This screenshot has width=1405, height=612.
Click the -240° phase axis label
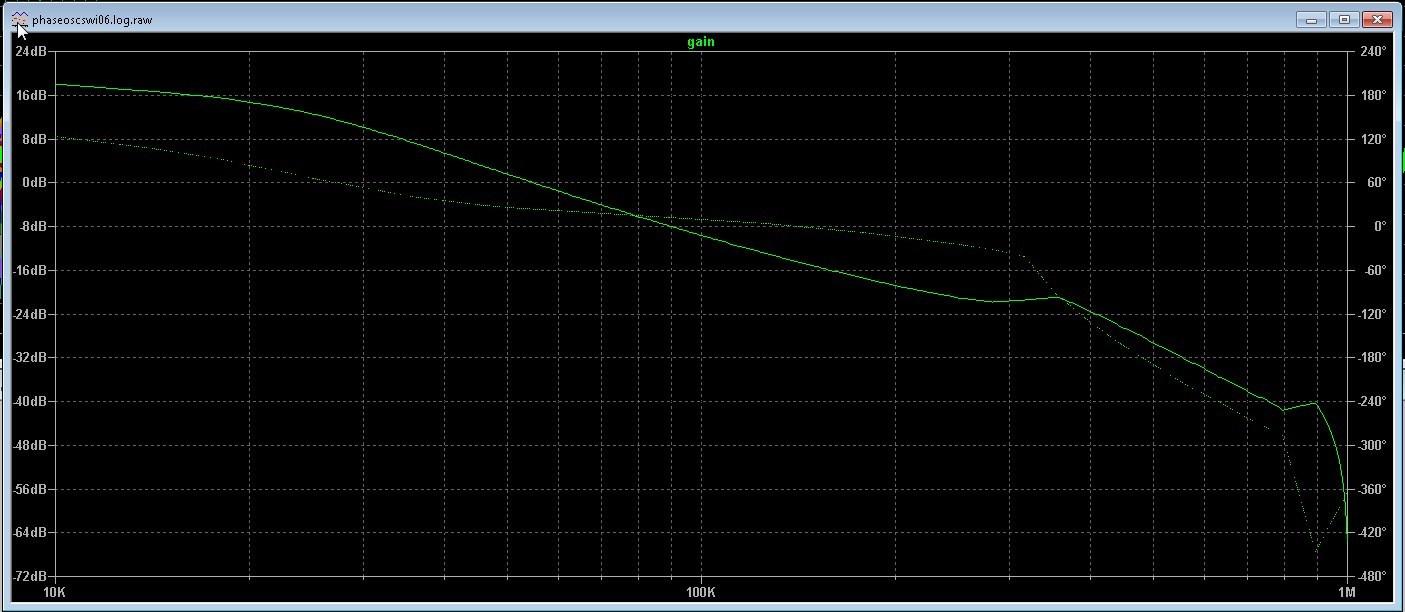[x=1371, y=402]
